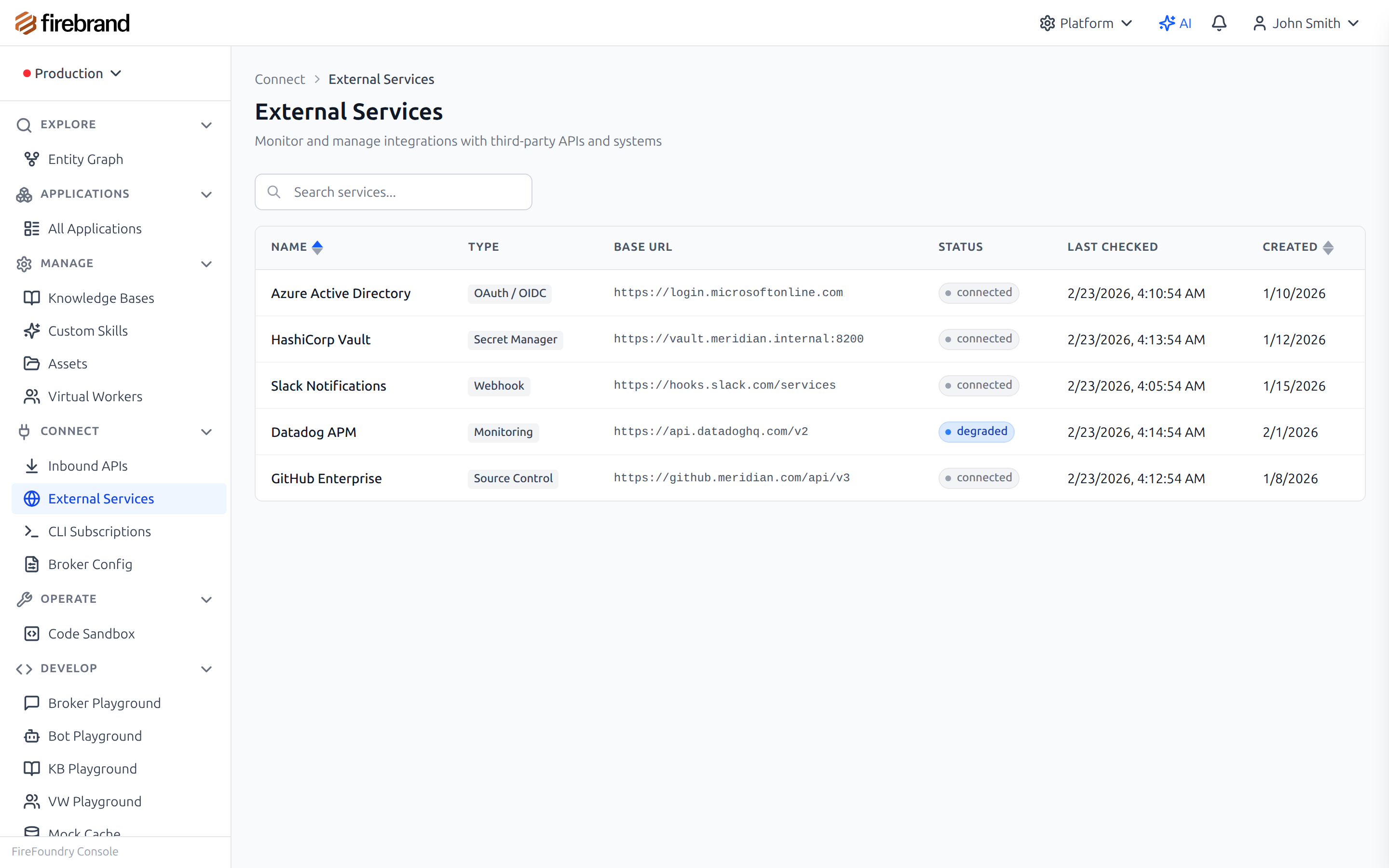Click the Connect section plug icon
Image resolution: width=1389 pixels, height=868 pixels.
(x=24, y=431)
